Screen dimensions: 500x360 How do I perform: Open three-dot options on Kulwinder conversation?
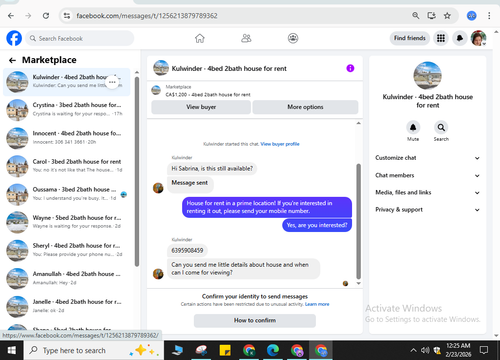(112, 82)
